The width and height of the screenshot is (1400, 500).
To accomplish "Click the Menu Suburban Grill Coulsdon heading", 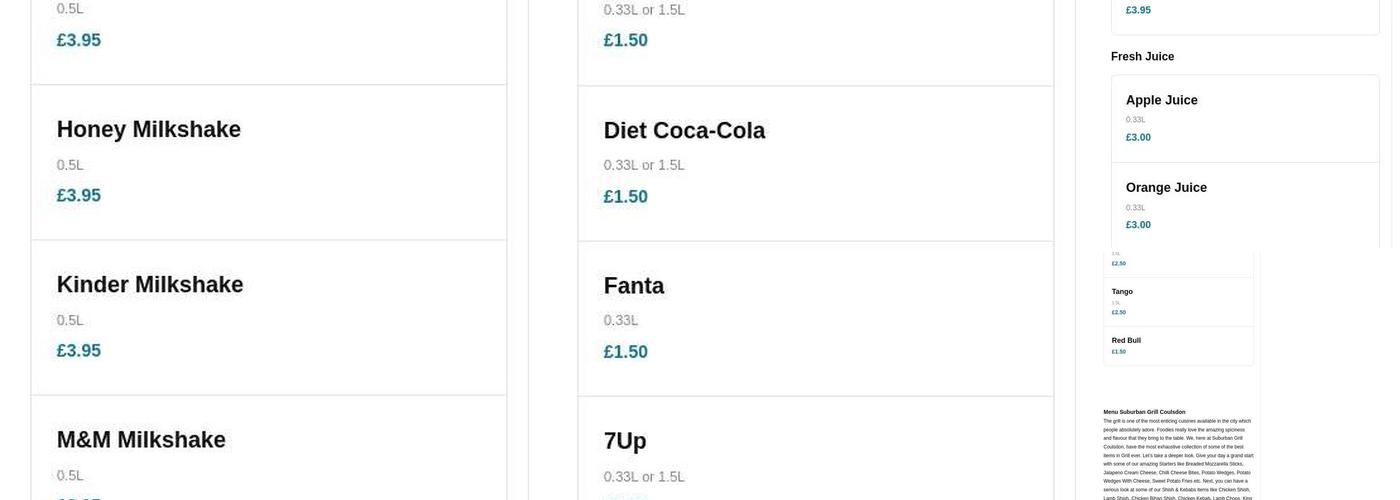I will pos(1144,412).
